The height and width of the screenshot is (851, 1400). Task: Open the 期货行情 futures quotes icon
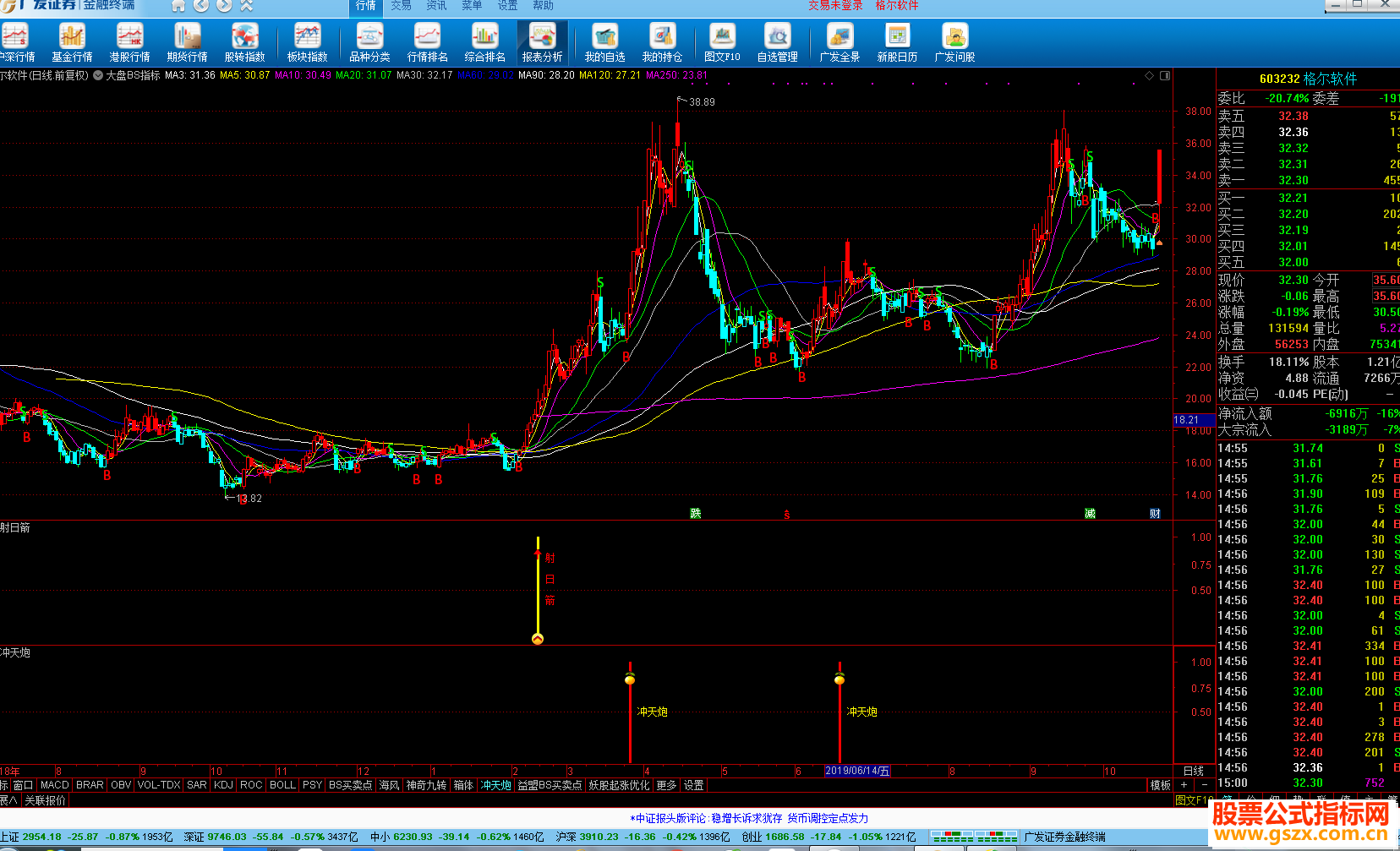coord(187,43)
